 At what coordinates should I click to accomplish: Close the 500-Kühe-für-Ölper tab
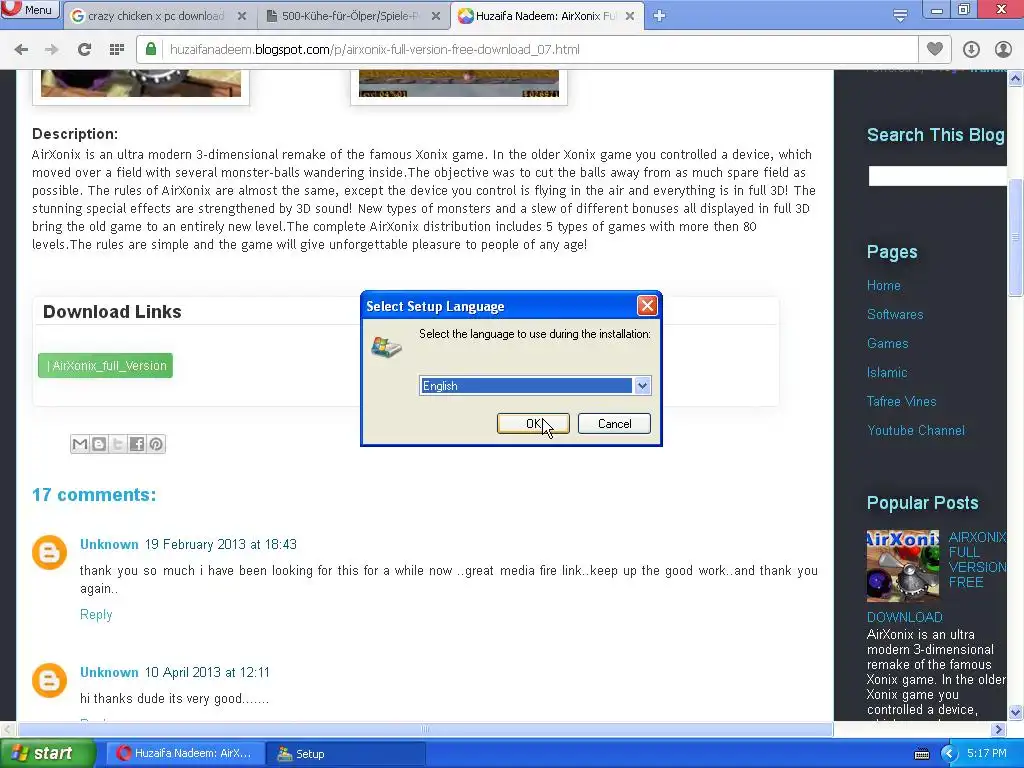(436, 16)
